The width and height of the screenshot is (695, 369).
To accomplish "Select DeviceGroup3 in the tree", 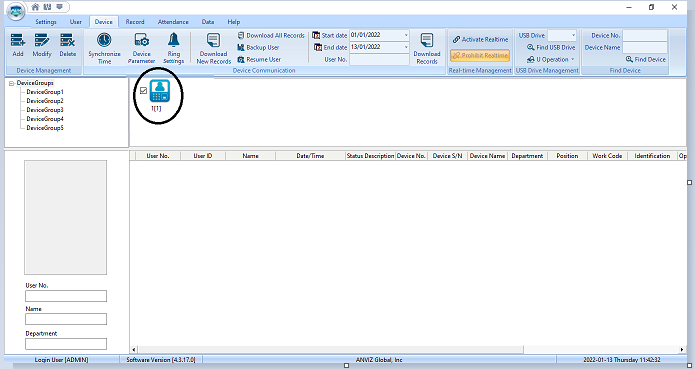I will pyautogui.click(x=45, y=110).
